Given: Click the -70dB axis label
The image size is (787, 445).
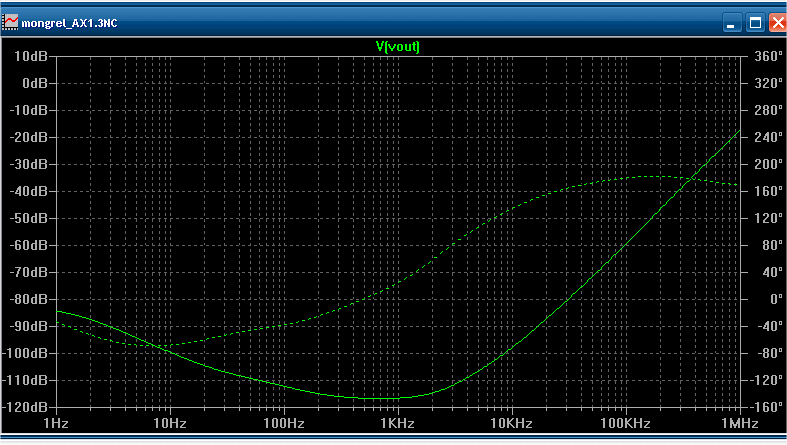Looking at the screenshot, I should coord(29,272).
